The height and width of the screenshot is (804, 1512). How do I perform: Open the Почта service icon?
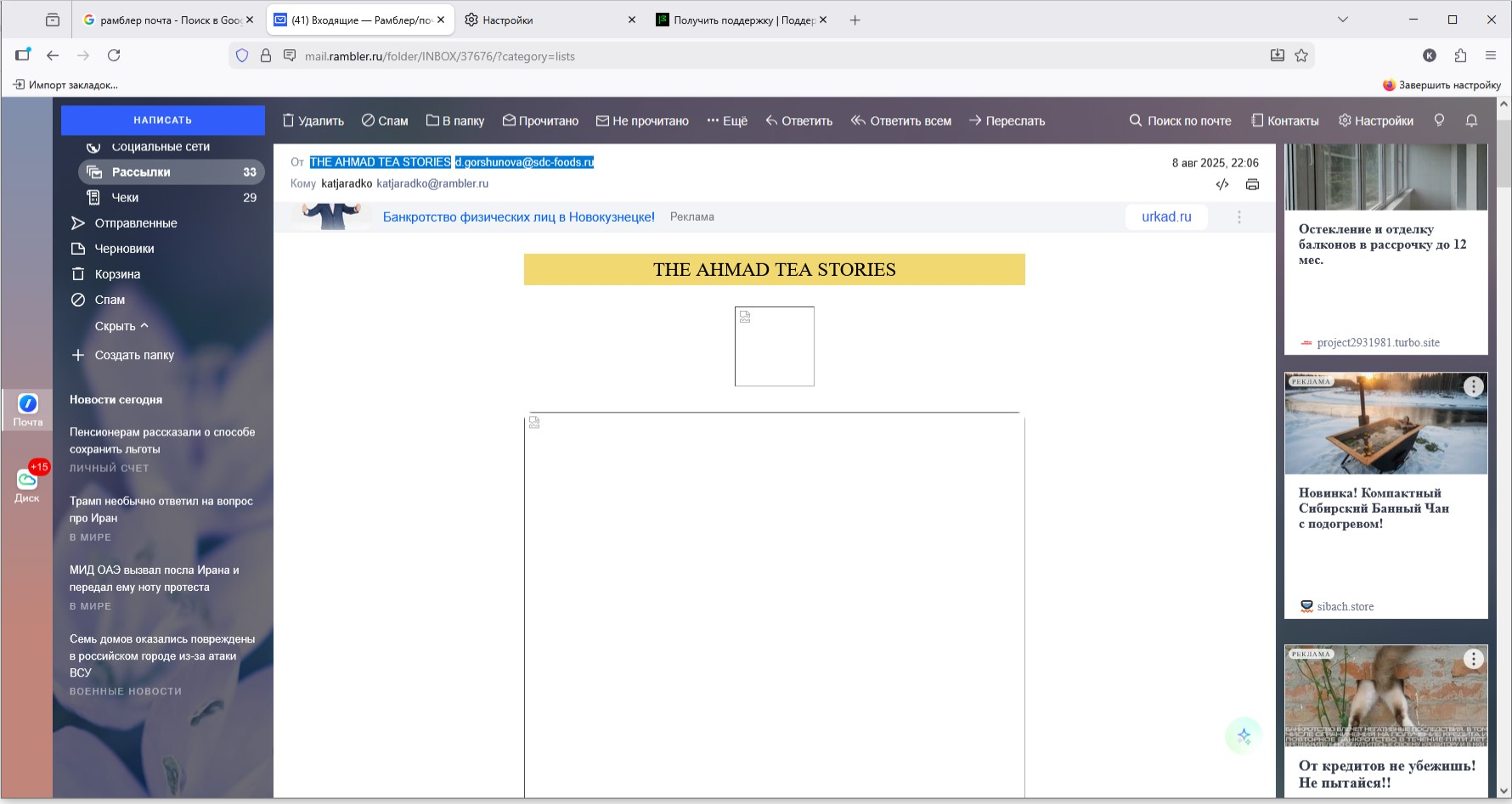[x=27, y=410]
